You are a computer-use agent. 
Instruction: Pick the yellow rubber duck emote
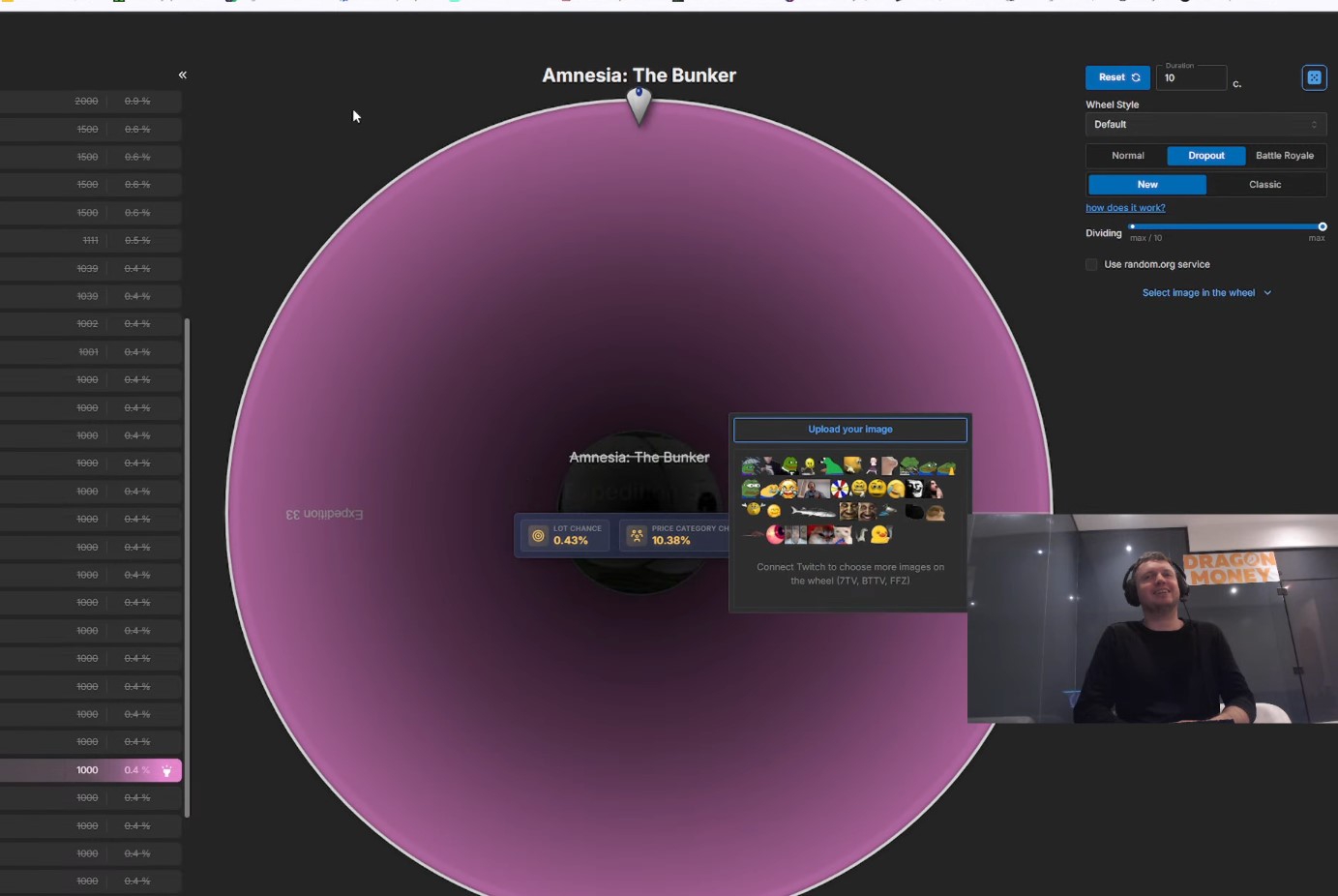(x=879, y=534)
